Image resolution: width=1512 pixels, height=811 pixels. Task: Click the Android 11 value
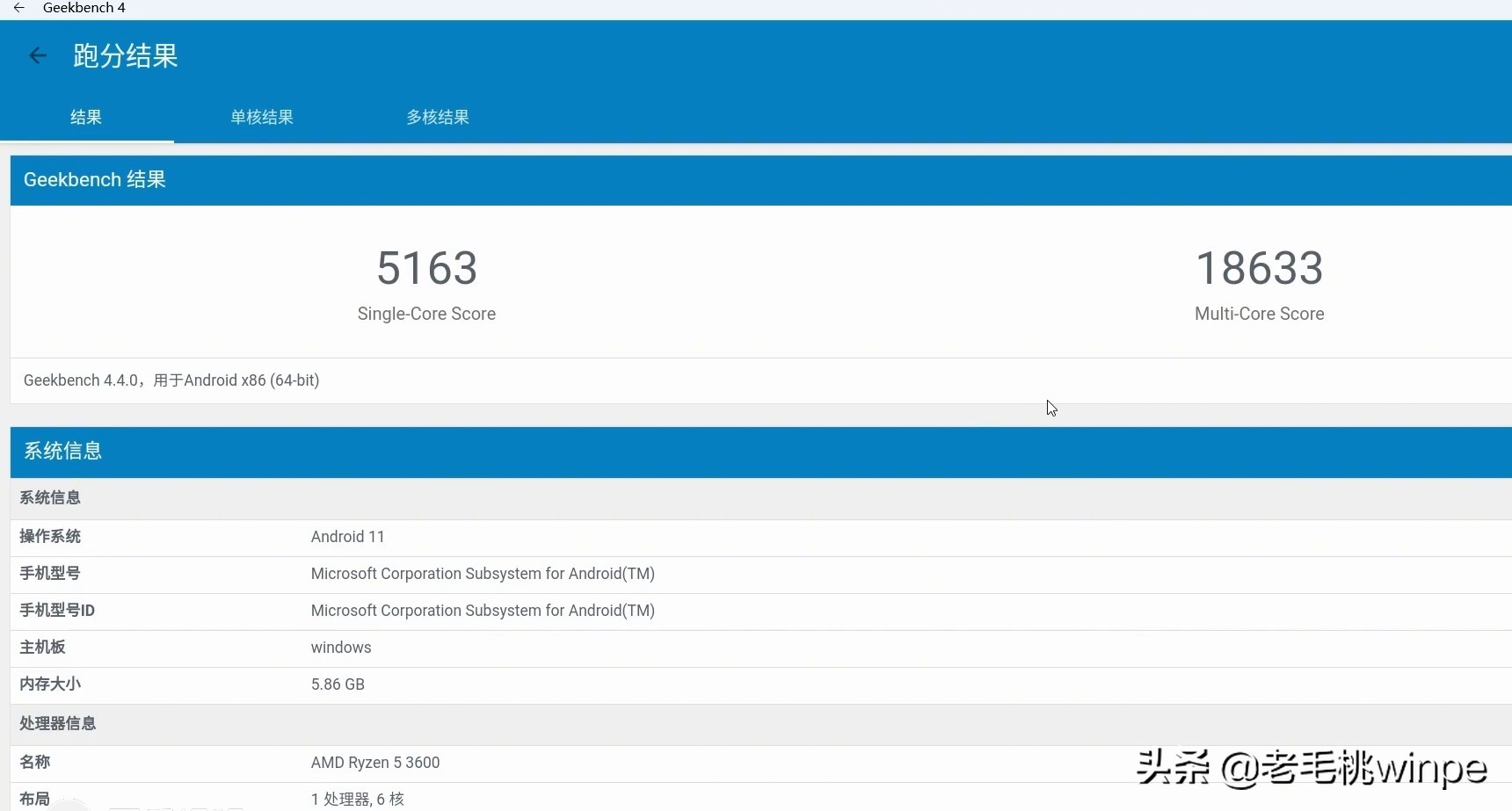(x=347, y=537)
